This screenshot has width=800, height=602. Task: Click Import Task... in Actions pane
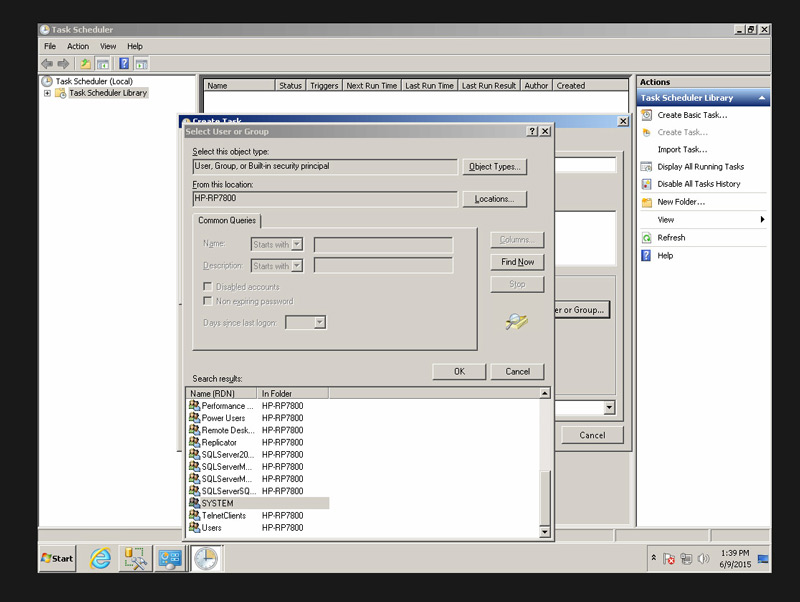682,149
